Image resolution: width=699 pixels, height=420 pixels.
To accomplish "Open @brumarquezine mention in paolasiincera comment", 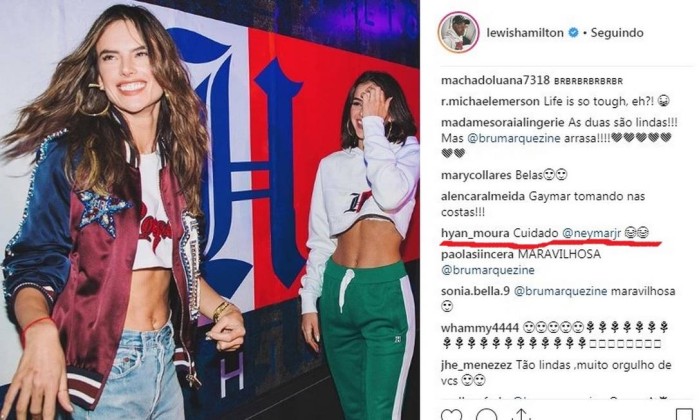I will [x=487, y=270].
